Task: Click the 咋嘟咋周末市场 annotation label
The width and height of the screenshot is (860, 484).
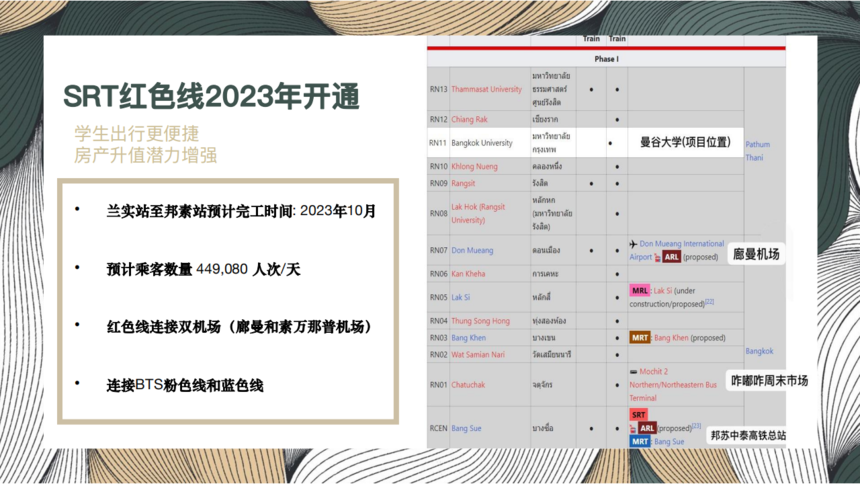Action: [770, 381]
